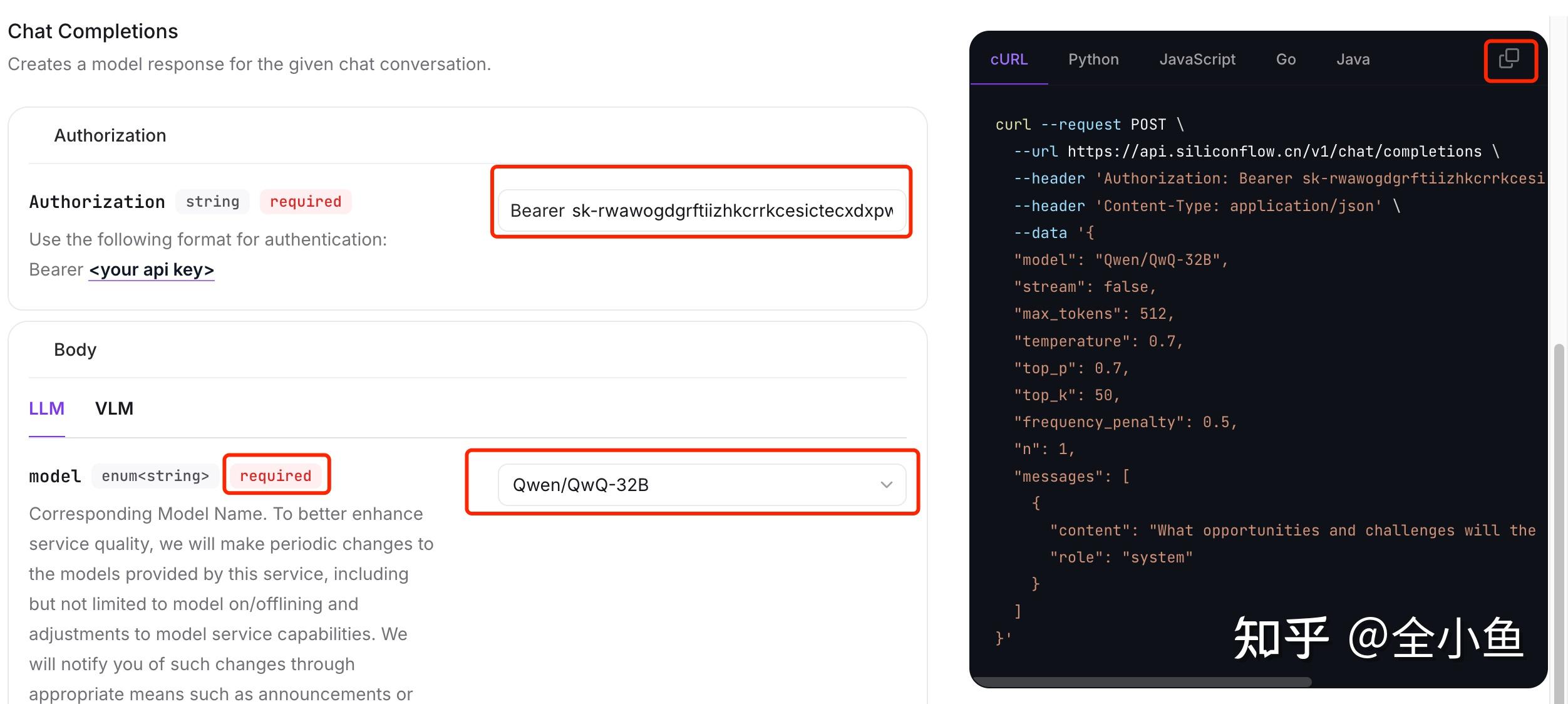This screenshot has width=1568, height=704.
Task: Click the Bearer authorization input field
Action: tap(701, 210)
